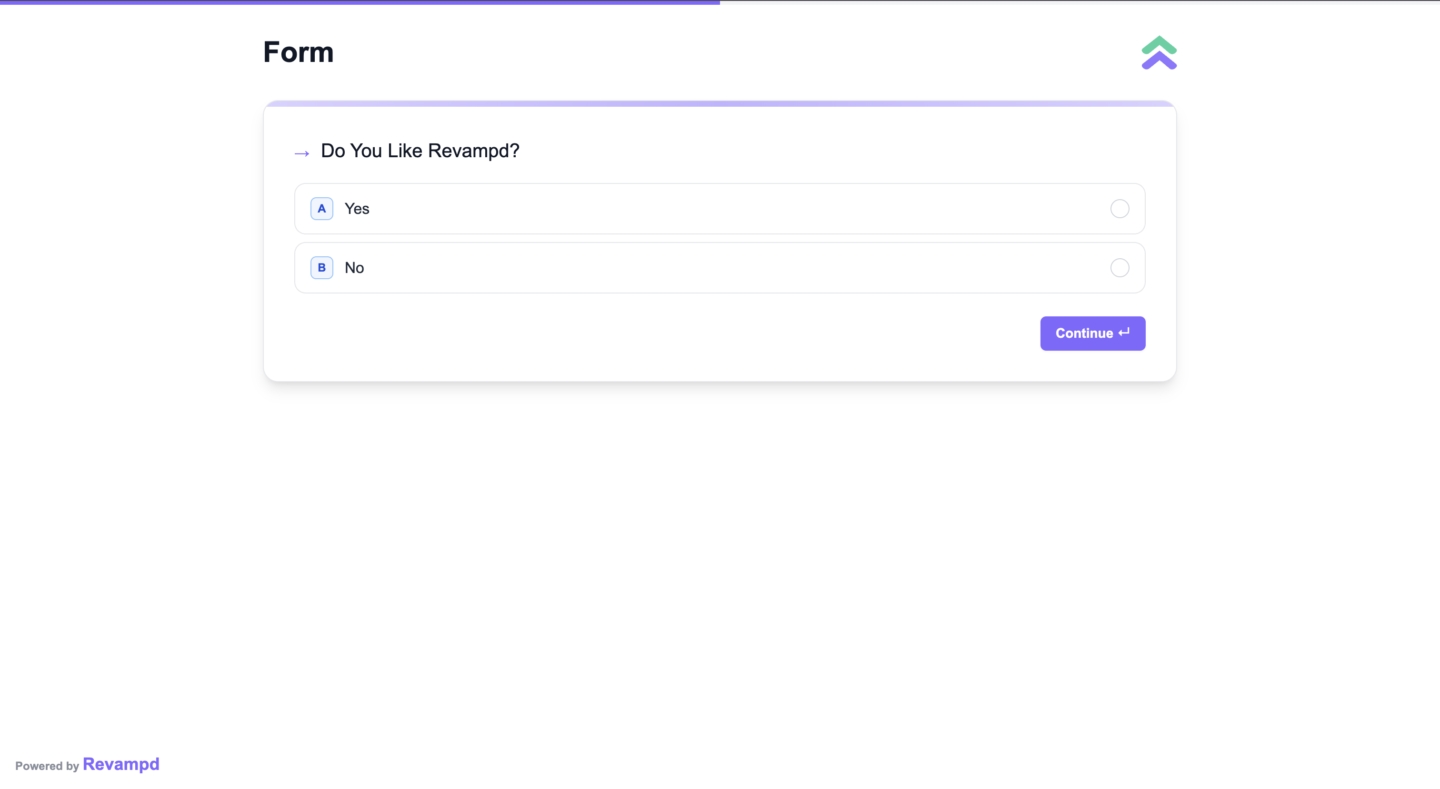Click the "Powered by" footer text
The image size is (1440, 789).
[47, 766]
